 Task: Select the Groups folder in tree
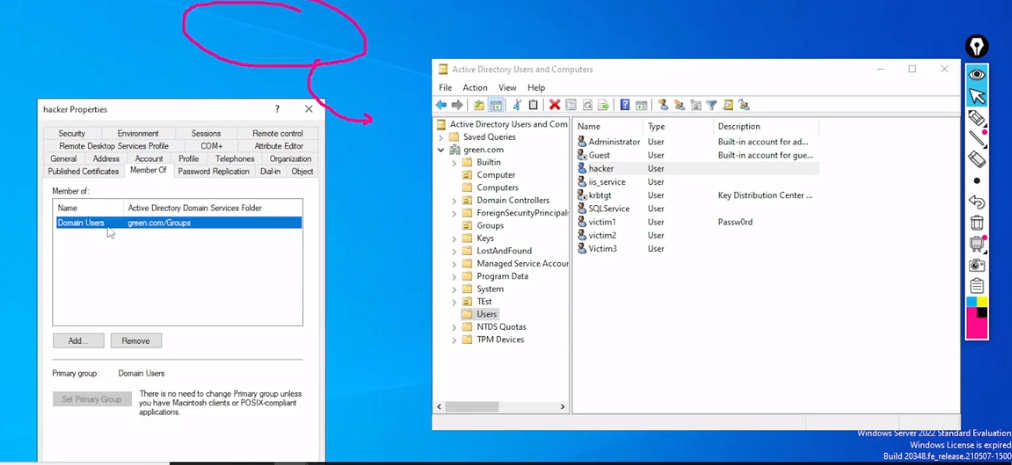pyautogui.click(x=490, y=225)
